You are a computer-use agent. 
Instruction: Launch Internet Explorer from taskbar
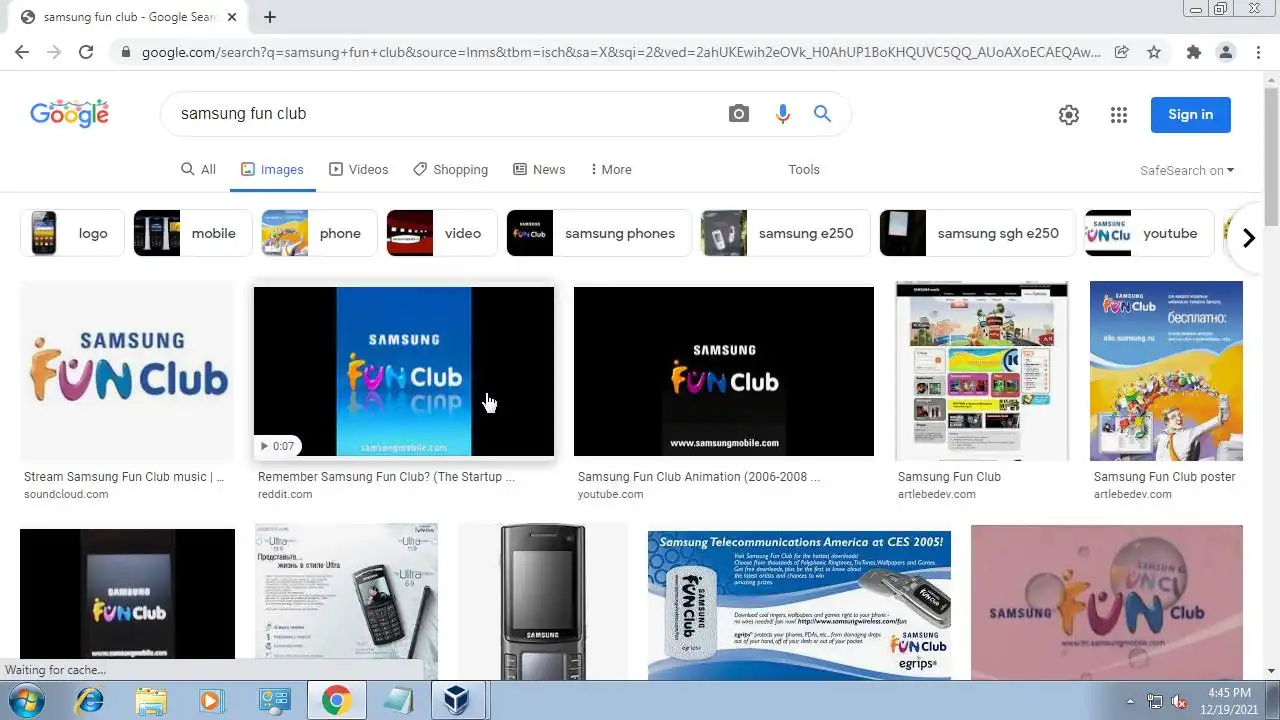point(89,701)
